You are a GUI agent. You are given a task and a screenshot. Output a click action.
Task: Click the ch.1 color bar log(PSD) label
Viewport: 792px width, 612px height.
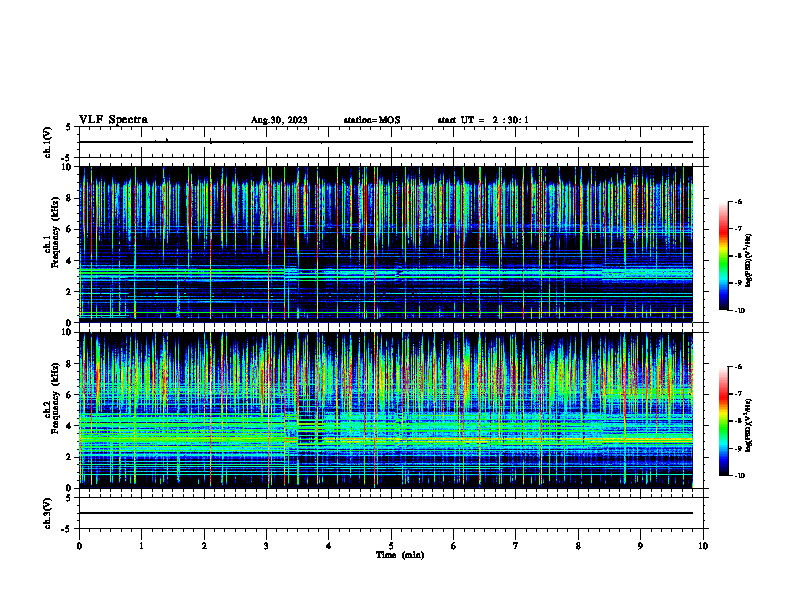point(749,261)
